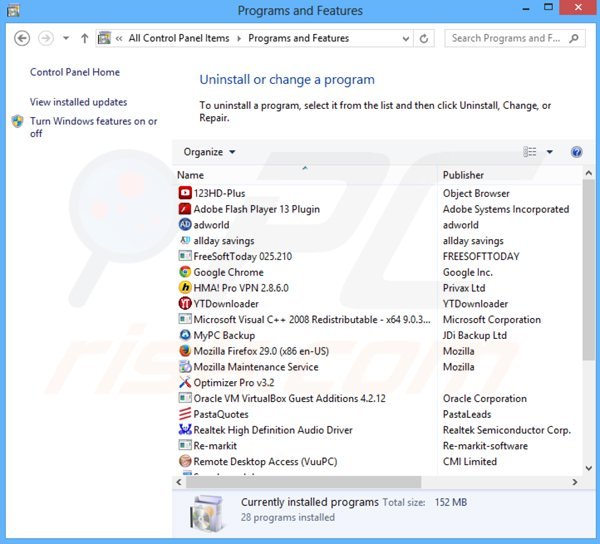This screenshot has width=600, height=544.
Task: Go back to the previous page
Action: 22,38
